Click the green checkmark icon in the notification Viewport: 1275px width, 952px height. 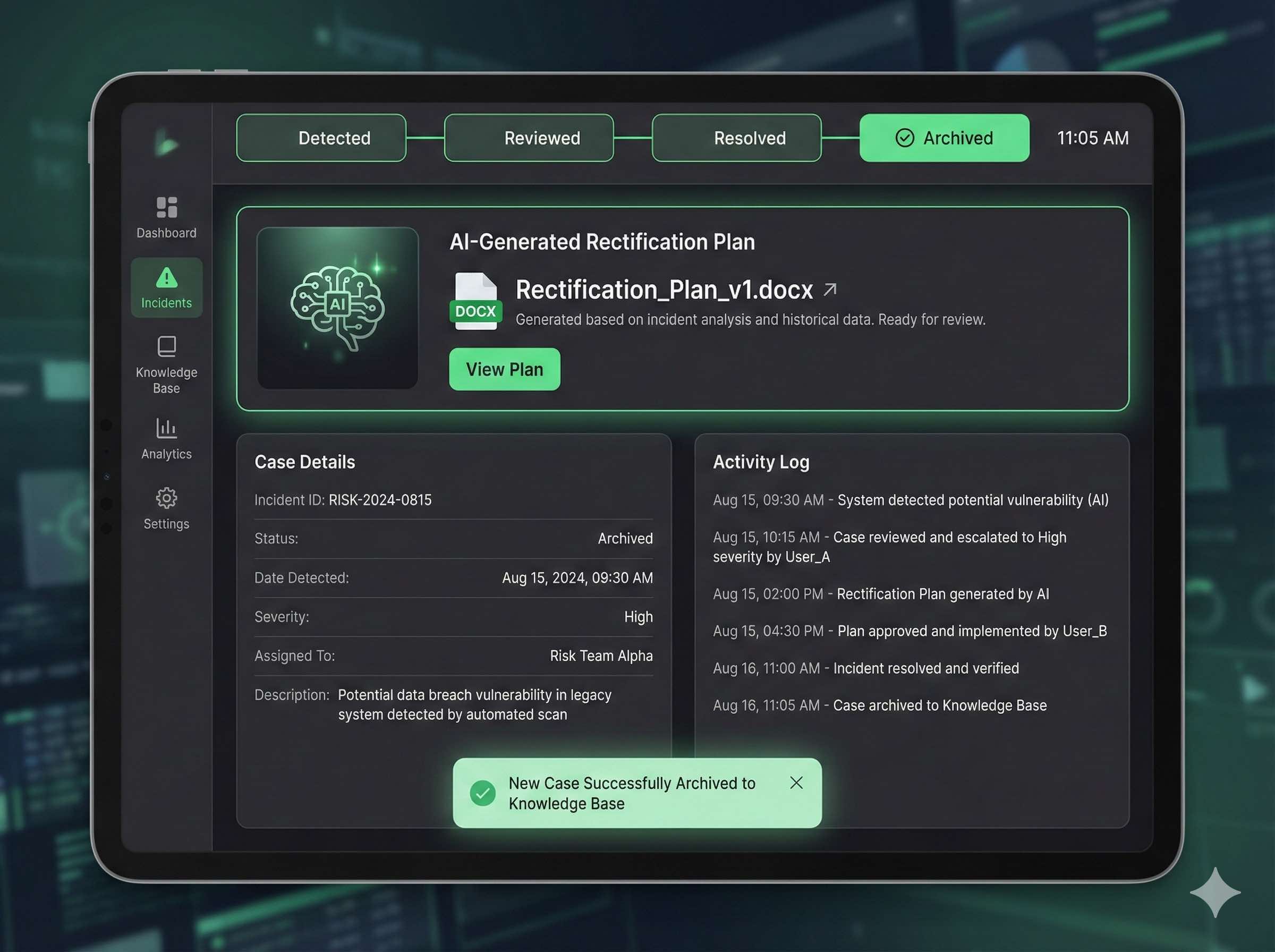[483, 794]
